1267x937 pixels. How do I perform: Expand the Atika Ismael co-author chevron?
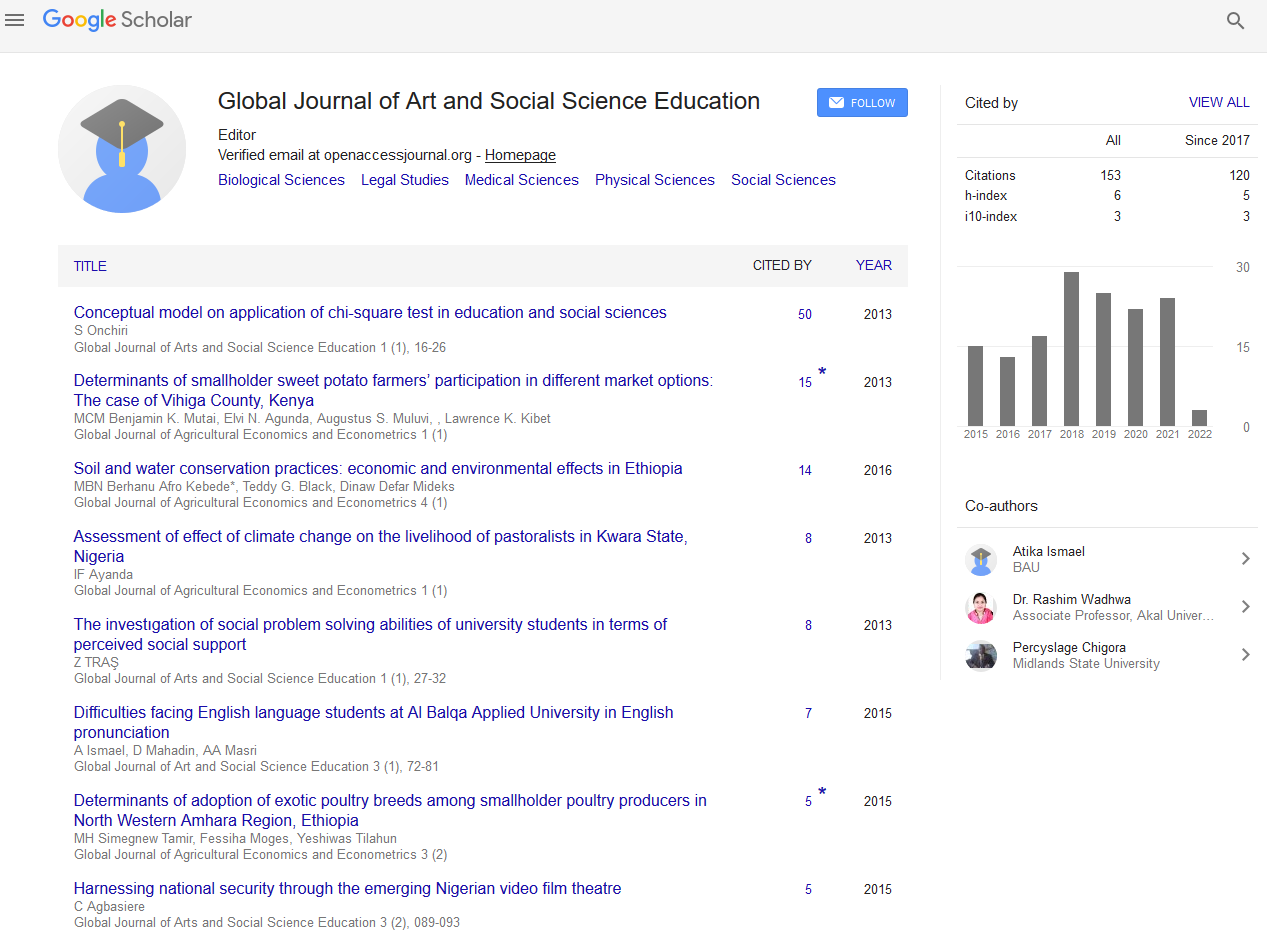1245,559
